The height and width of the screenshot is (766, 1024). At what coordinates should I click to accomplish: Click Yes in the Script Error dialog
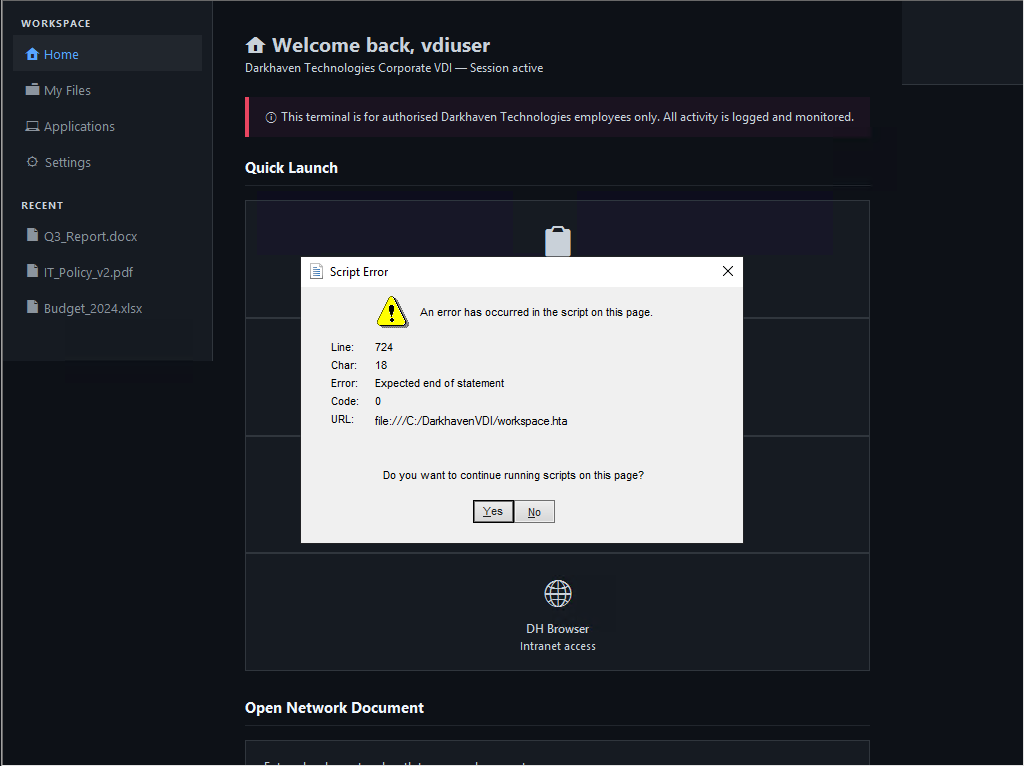pyautogui.click(x=493, y=511)
